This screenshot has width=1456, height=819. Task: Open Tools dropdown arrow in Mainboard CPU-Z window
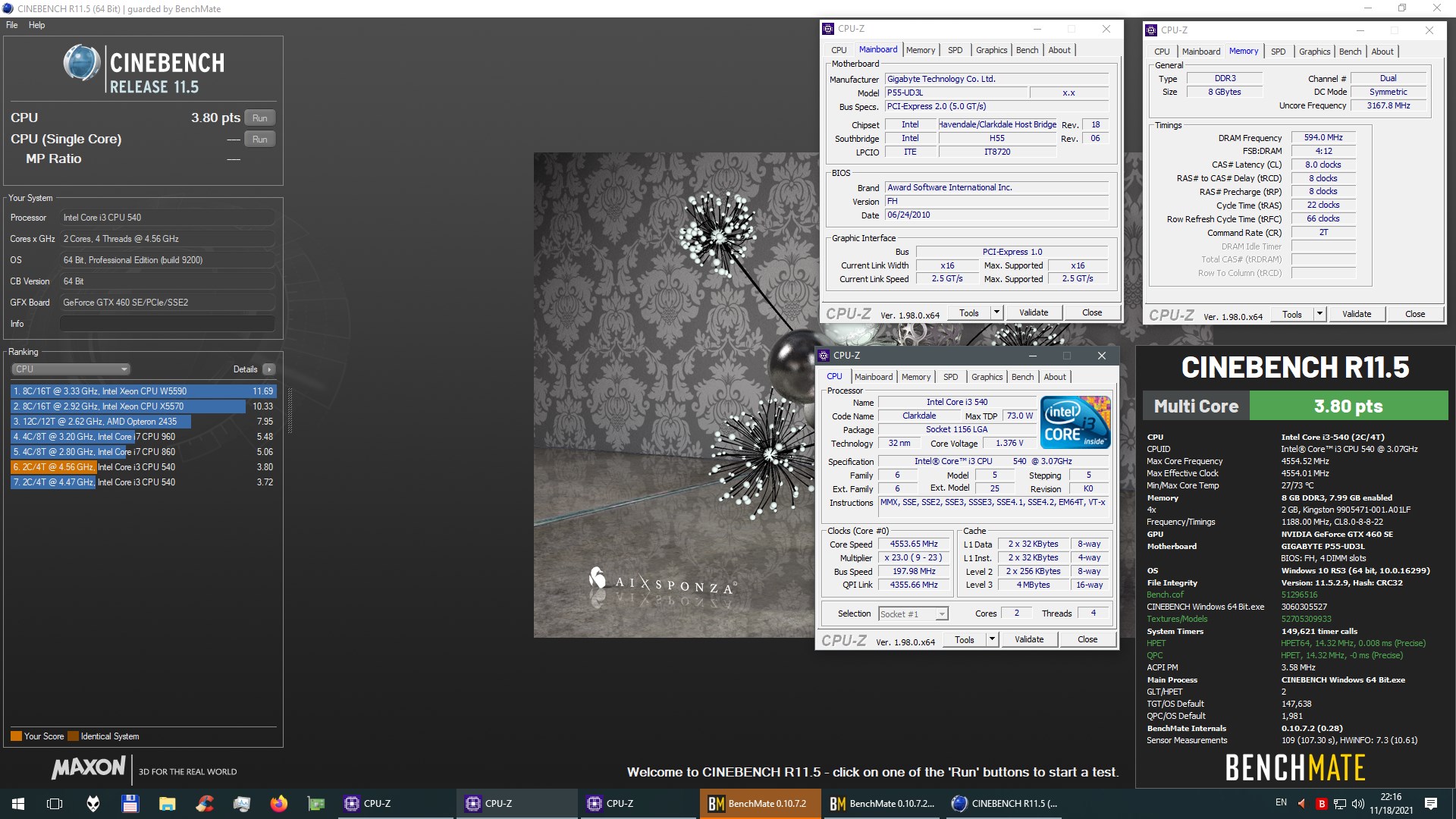pyautogui.click(x=996, y=312)
